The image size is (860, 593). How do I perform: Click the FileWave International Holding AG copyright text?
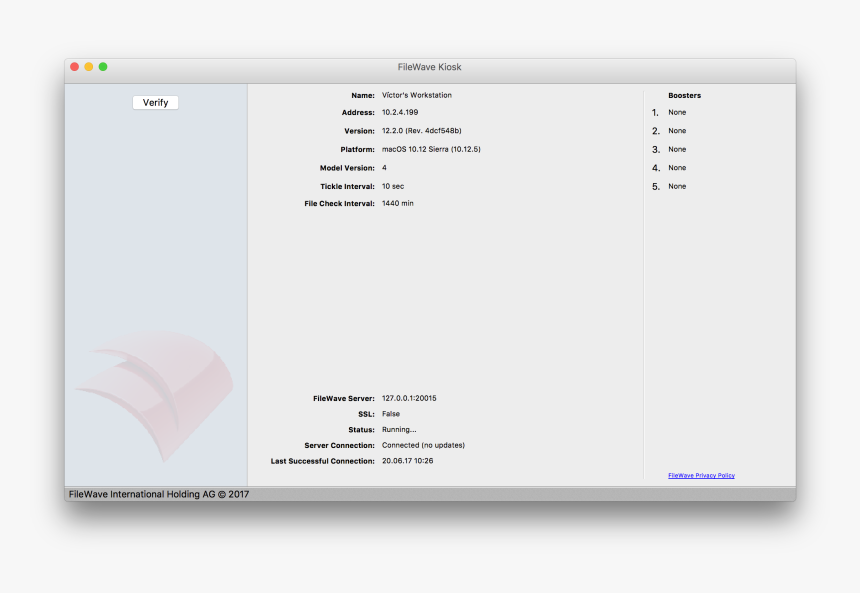coord(159,494)
